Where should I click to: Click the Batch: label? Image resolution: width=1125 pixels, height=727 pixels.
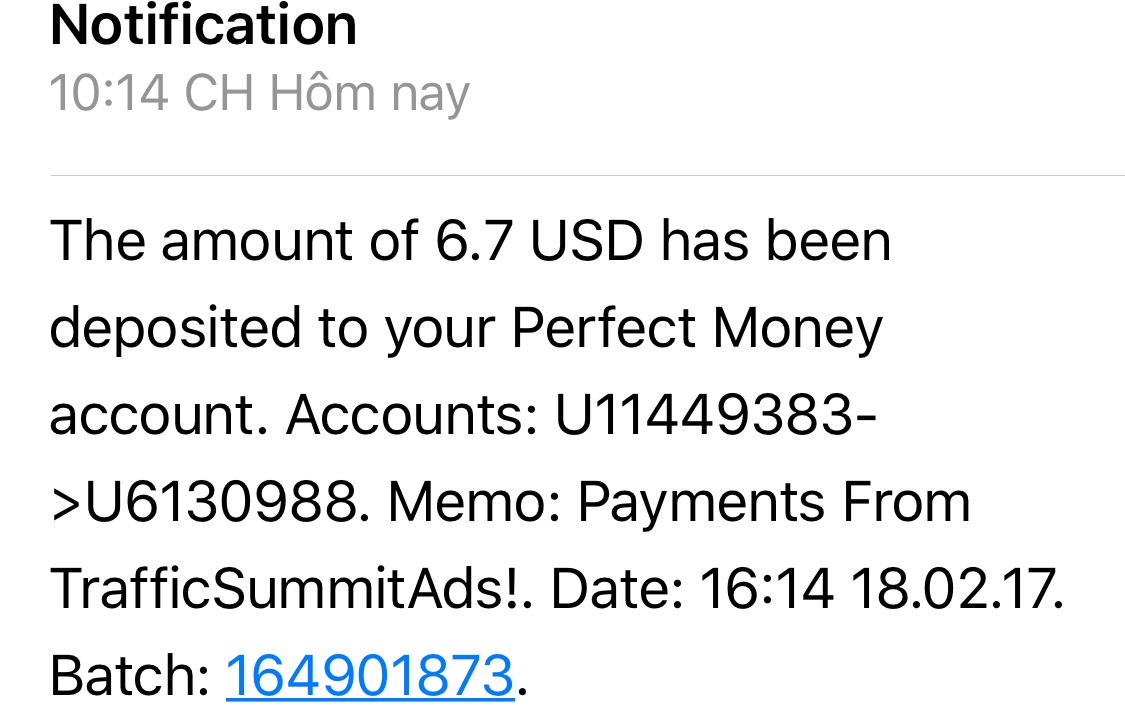pyautogui.click(x=130, y=675)
